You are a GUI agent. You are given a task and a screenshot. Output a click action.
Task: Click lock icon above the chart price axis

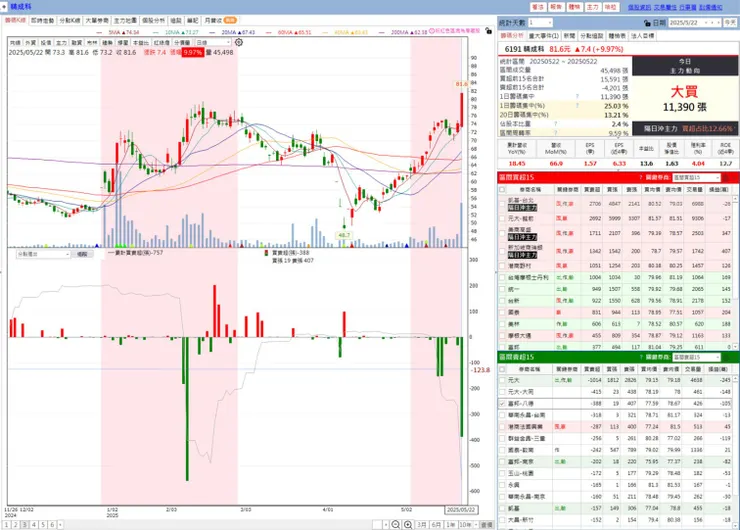(488, 31)
